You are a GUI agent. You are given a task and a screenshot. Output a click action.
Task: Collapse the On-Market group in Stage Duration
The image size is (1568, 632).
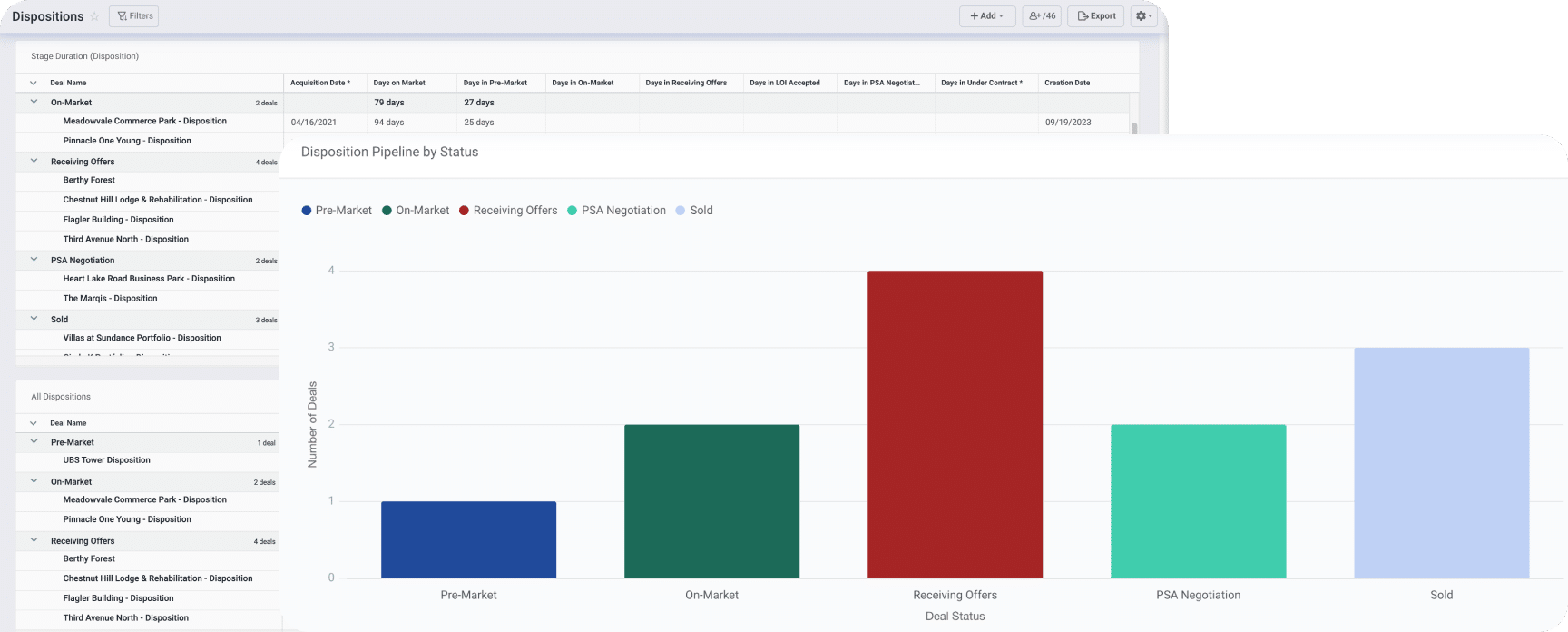pos(34,103)
